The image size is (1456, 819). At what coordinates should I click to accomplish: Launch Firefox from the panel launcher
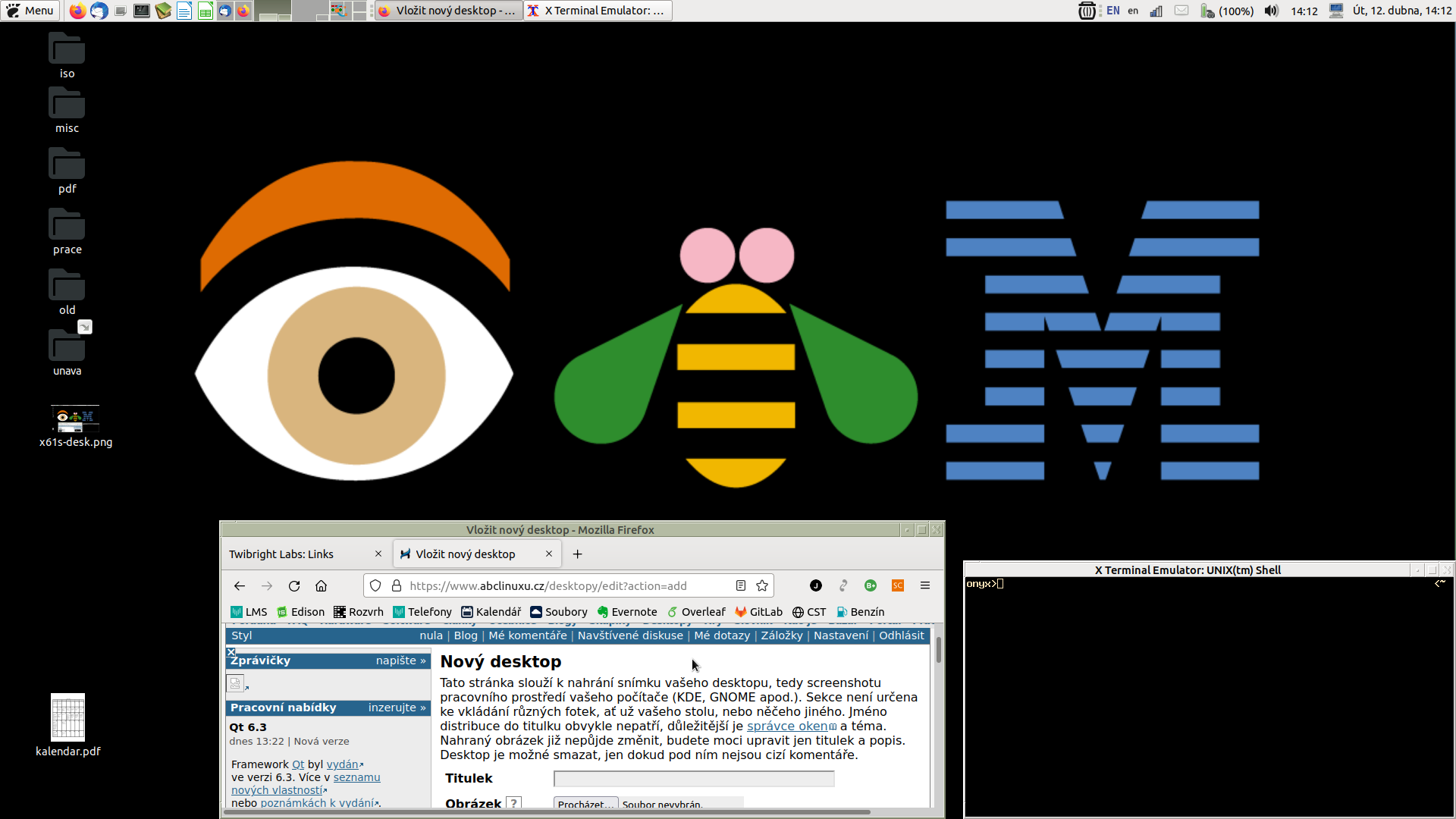77,11
